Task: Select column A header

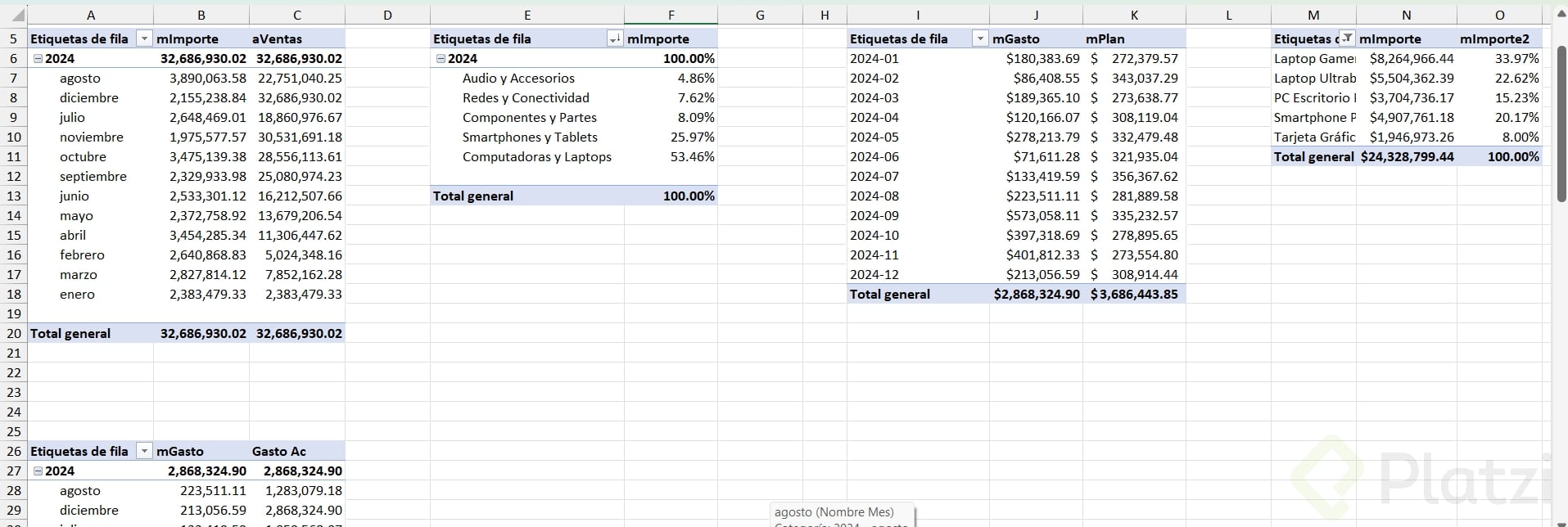Action: (91, 16)
